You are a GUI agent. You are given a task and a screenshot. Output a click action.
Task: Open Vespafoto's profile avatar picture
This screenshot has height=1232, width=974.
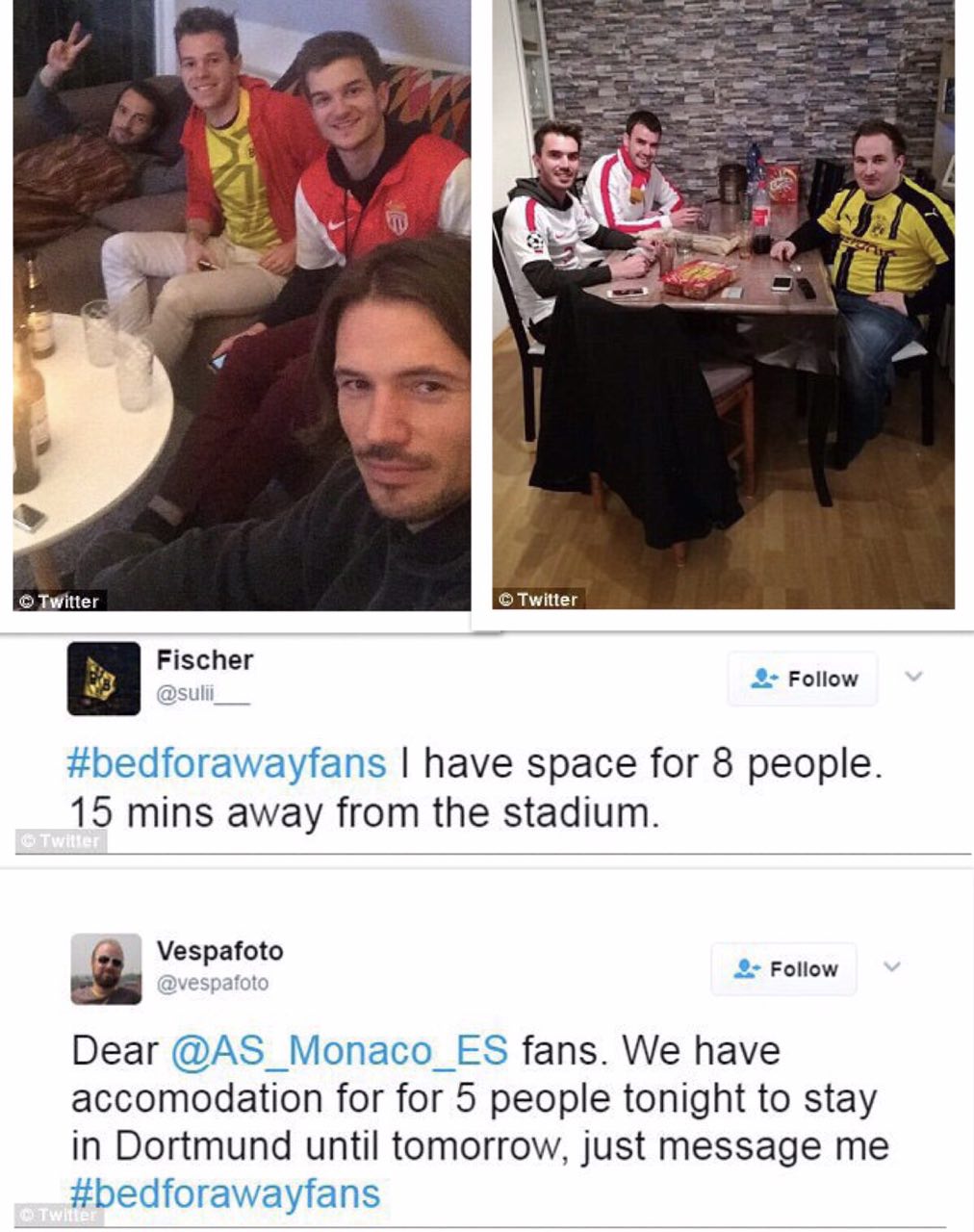(106, 969)
